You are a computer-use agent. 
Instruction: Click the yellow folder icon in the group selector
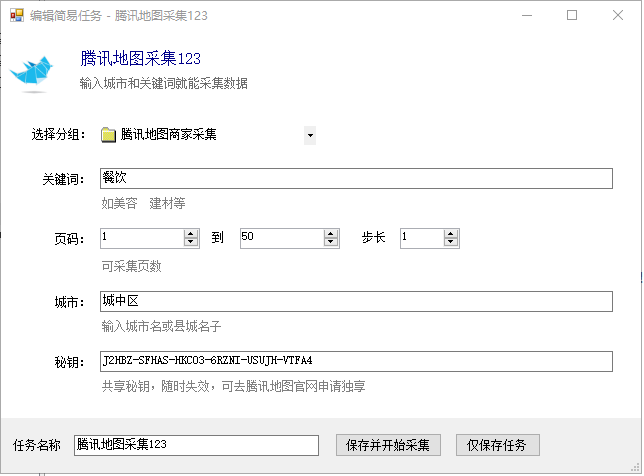[x=108, y=135]
